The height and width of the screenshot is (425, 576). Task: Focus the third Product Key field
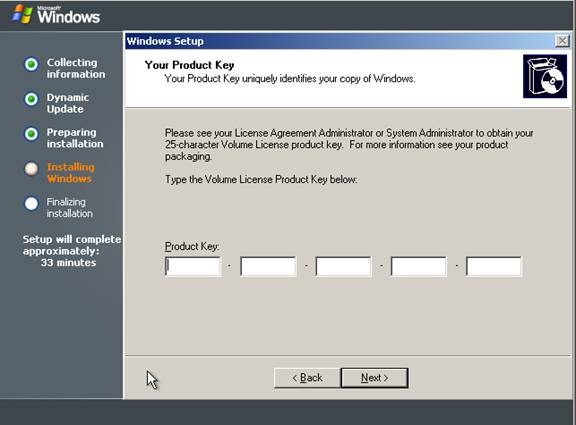pos(343,266)
